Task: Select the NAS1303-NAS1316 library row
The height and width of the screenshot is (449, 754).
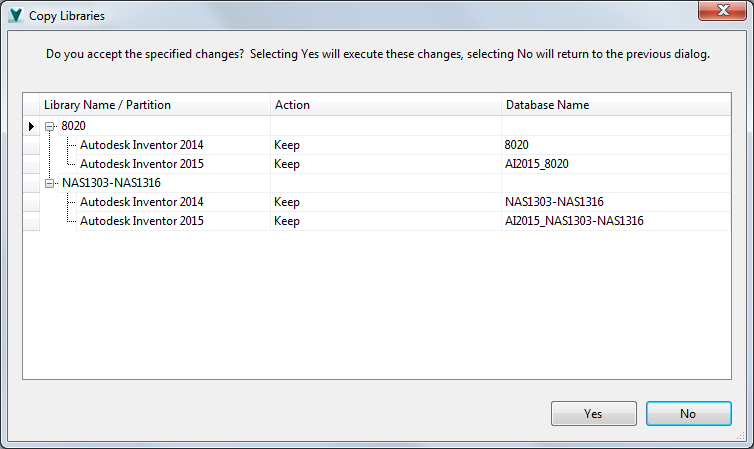Action: coord(110,183)
